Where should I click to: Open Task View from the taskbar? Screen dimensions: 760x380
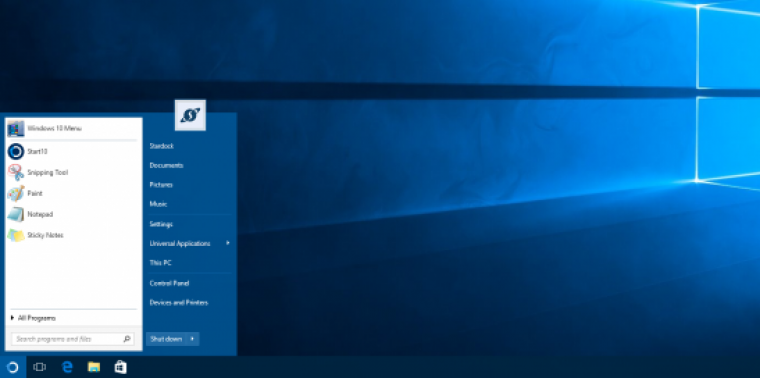pyautogui.click(x=39, y=367)
